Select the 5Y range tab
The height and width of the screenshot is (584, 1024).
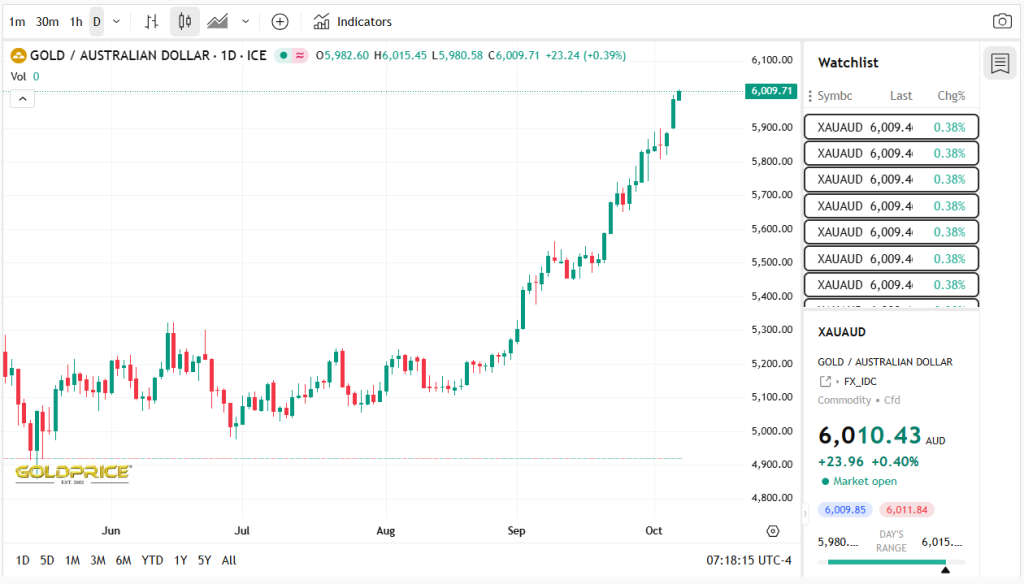click(203, 561)
